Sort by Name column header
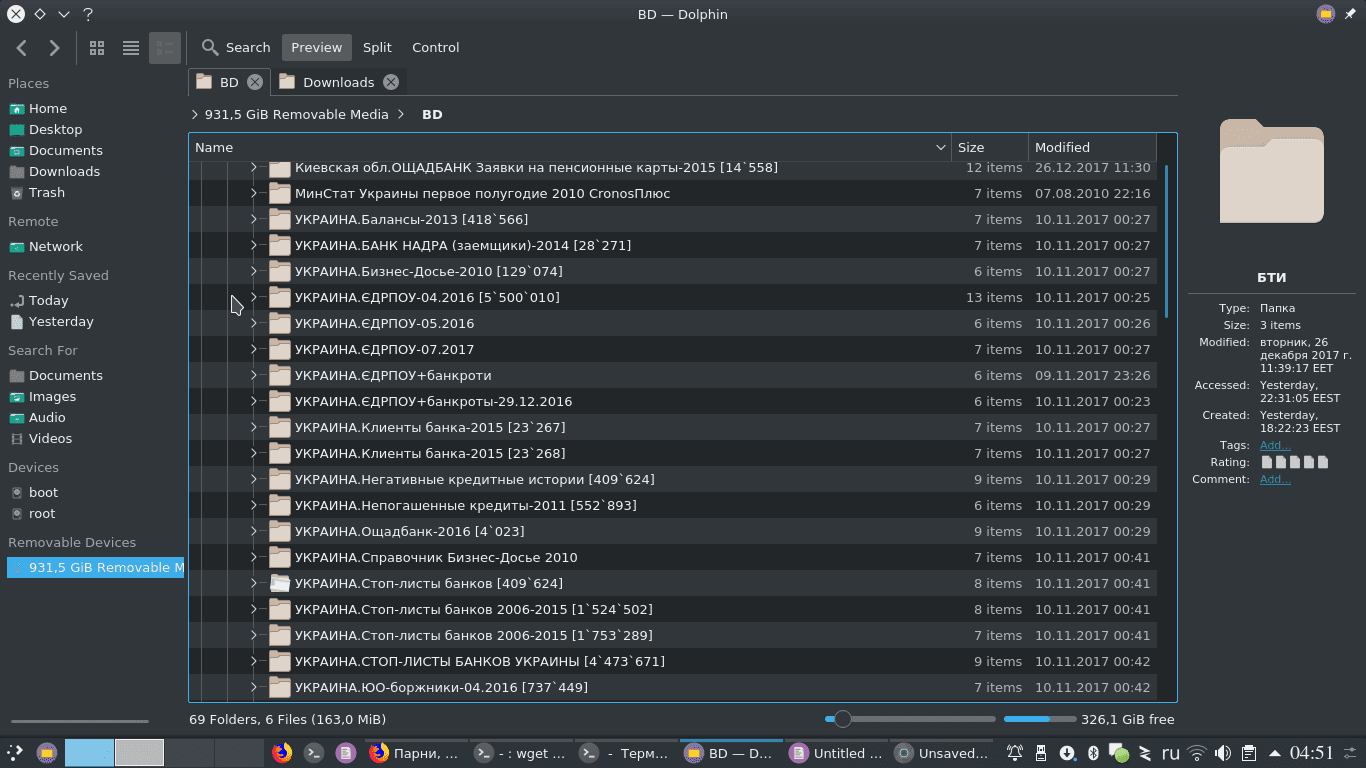Screen dimensions: 1366x768 pos(570,147)
